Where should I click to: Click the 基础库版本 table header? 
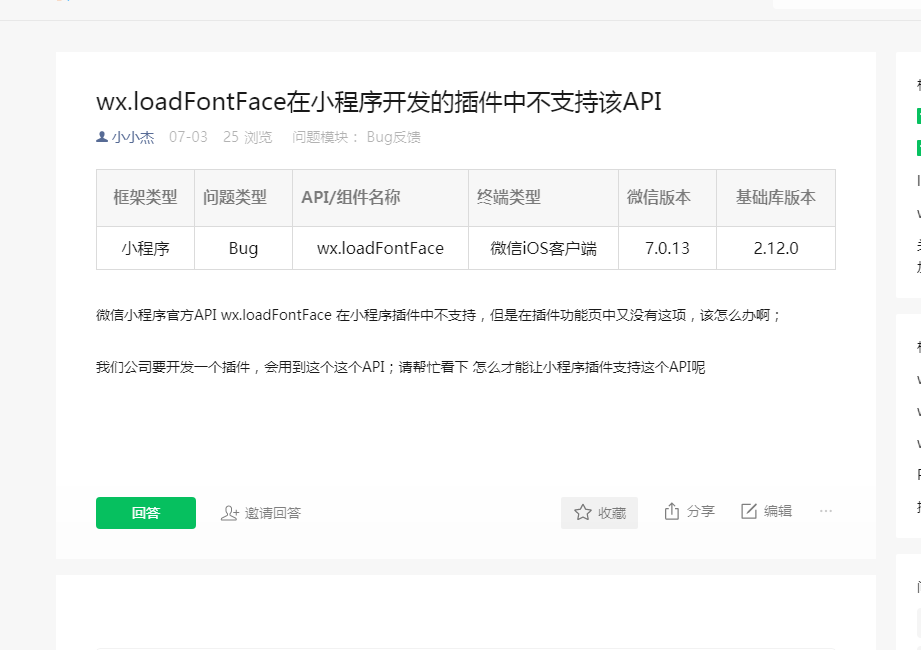coord(776,197)
